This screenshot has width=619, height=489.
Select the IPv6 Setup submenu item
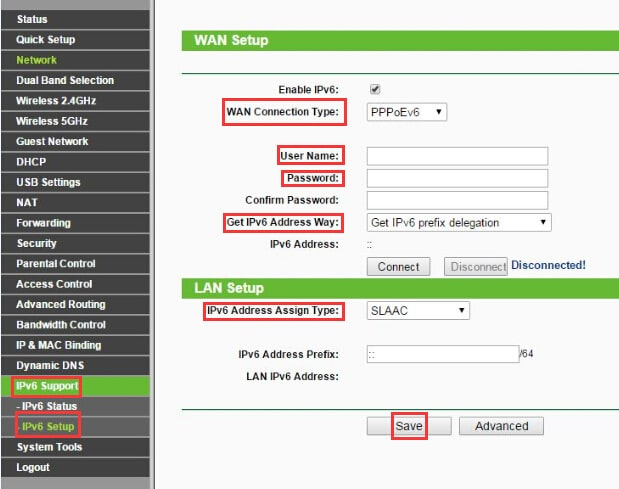pyautogui.click(x=49, y=427)
